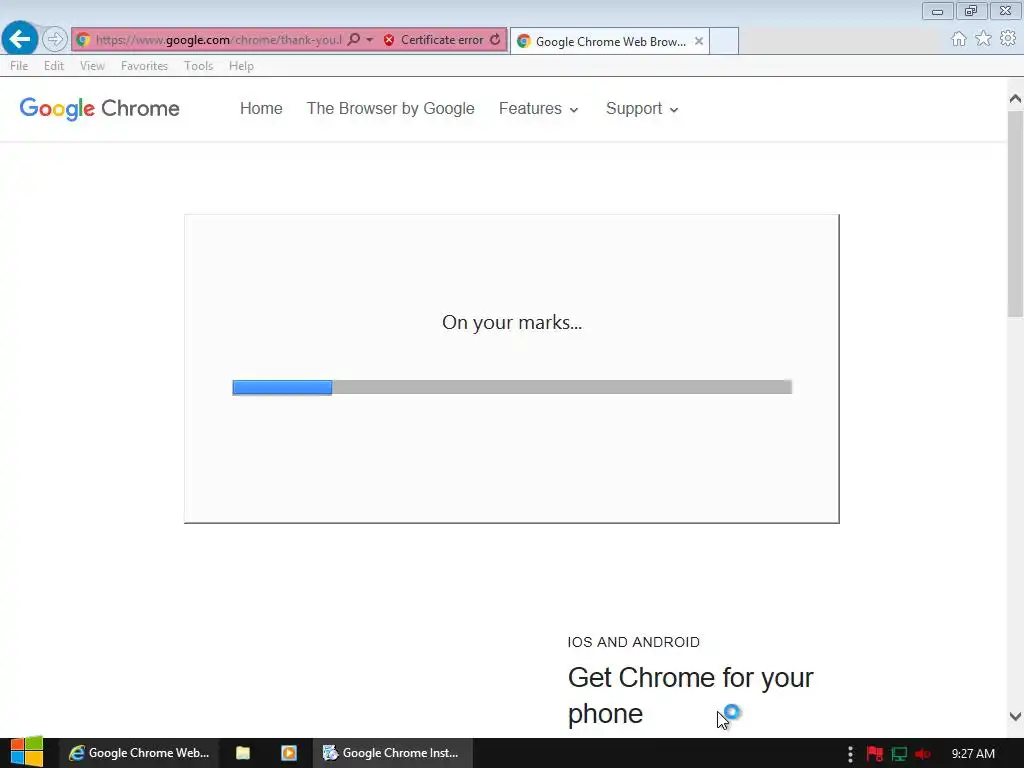The image size is (1024, 768).
Task: Expand the Features dropdown
Action: 539,108
